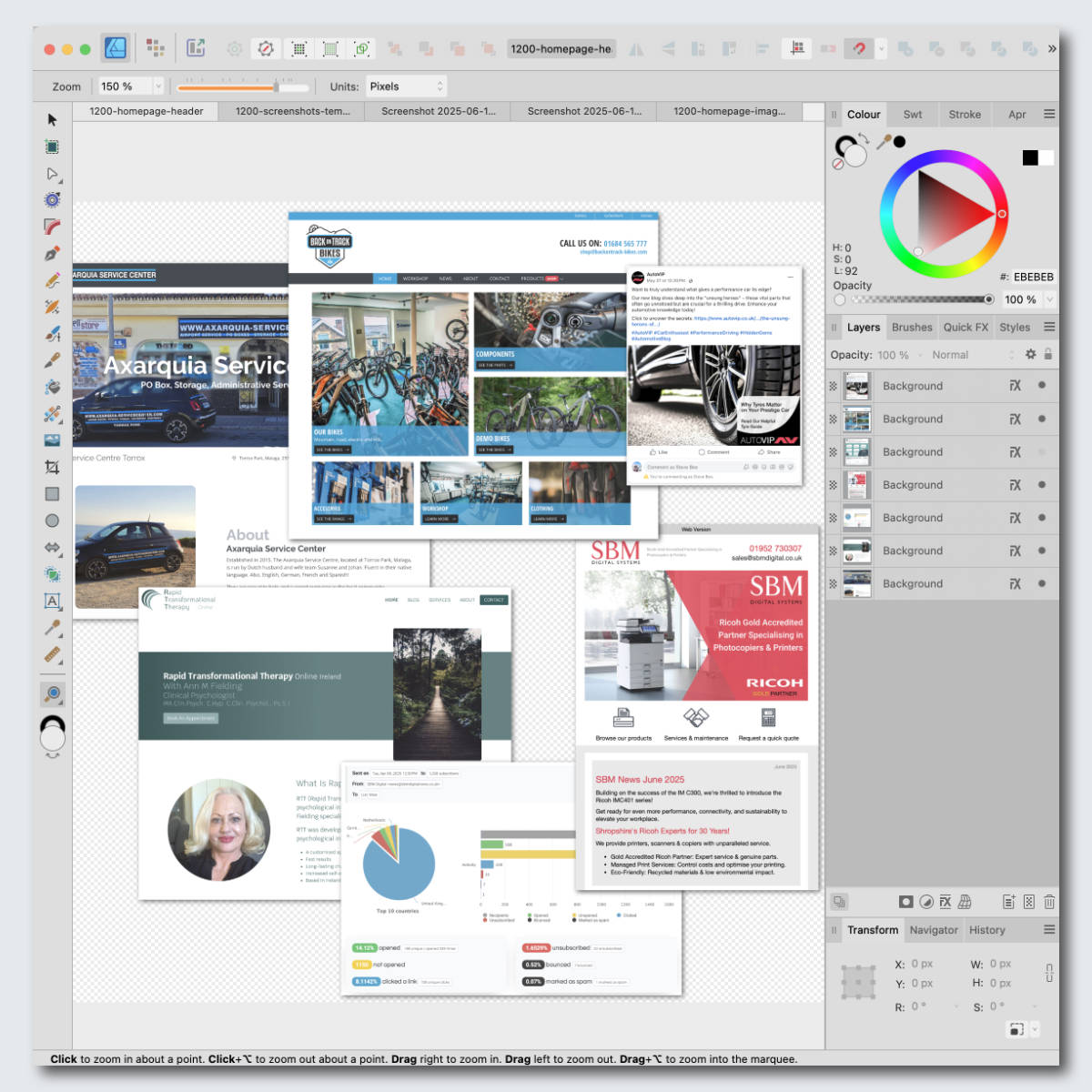The image size is (1092, 1092).
Task: Select the Artboard tool
Action: coord(52,147)
